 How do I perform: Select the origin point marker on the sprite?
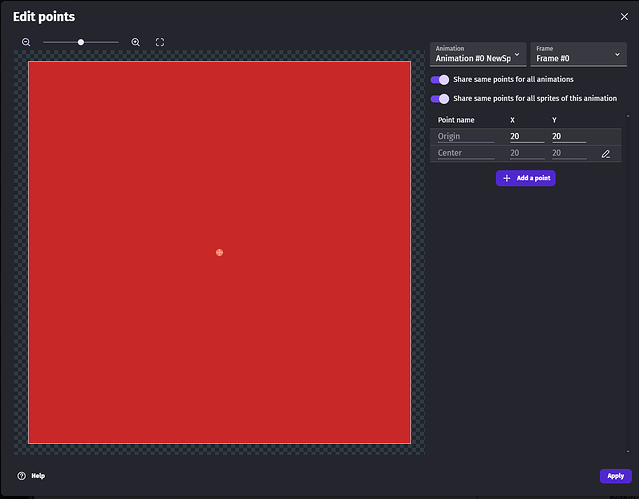[219, 252]
